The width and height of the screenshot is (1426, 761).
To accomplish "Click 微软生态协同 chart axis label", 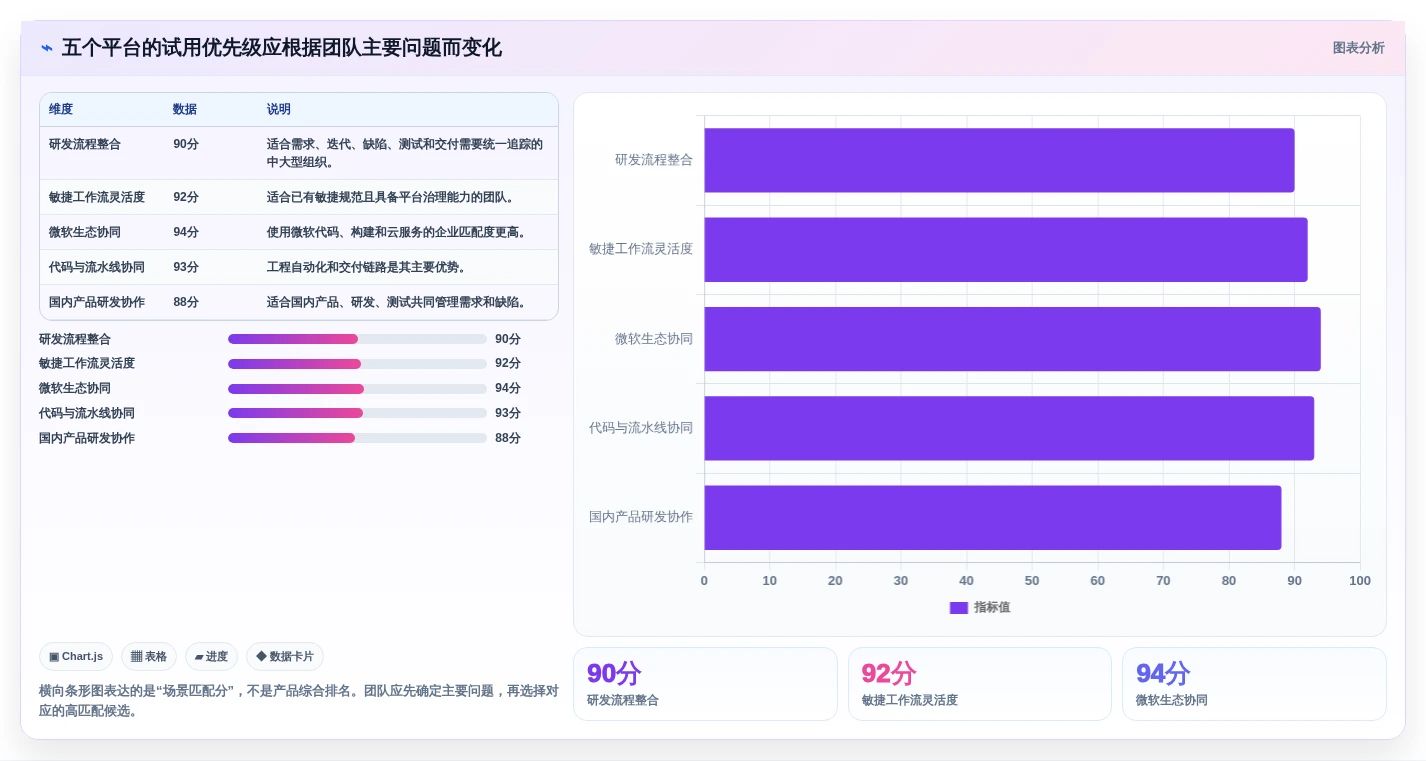I will (x=654, y=339).
